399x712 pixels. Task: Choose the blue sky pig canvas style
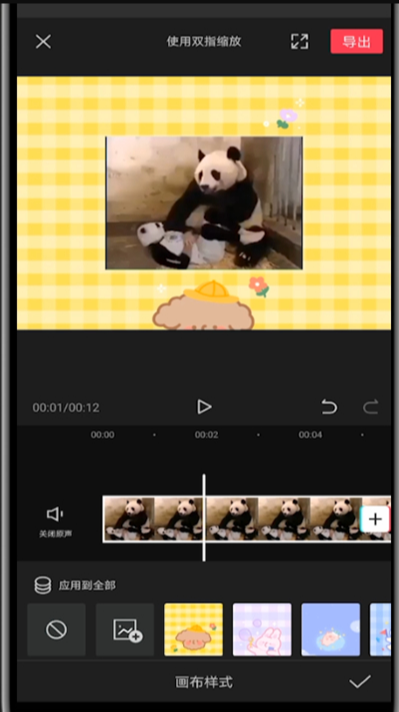(330, 630)
